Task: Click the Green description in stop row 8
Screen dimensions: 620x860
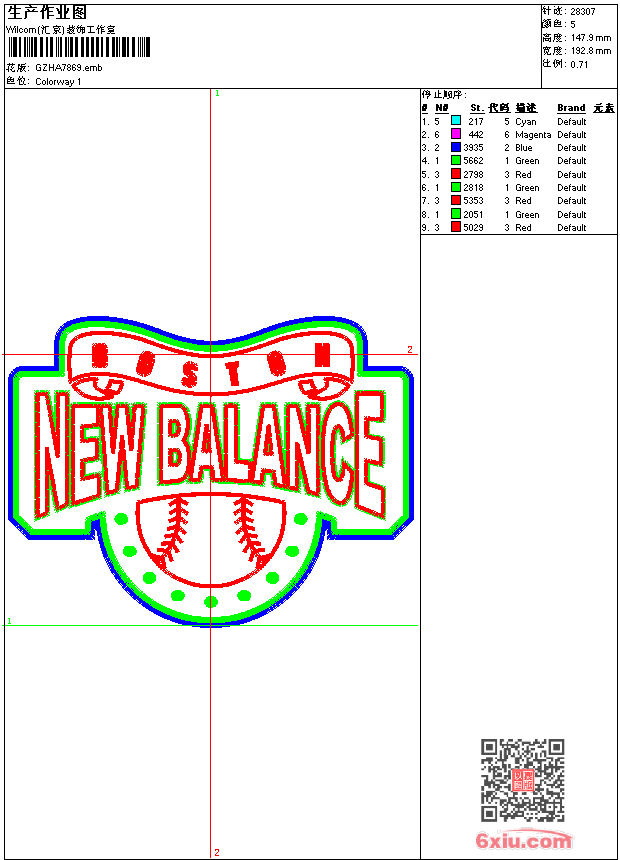Action: coord(527,215)
